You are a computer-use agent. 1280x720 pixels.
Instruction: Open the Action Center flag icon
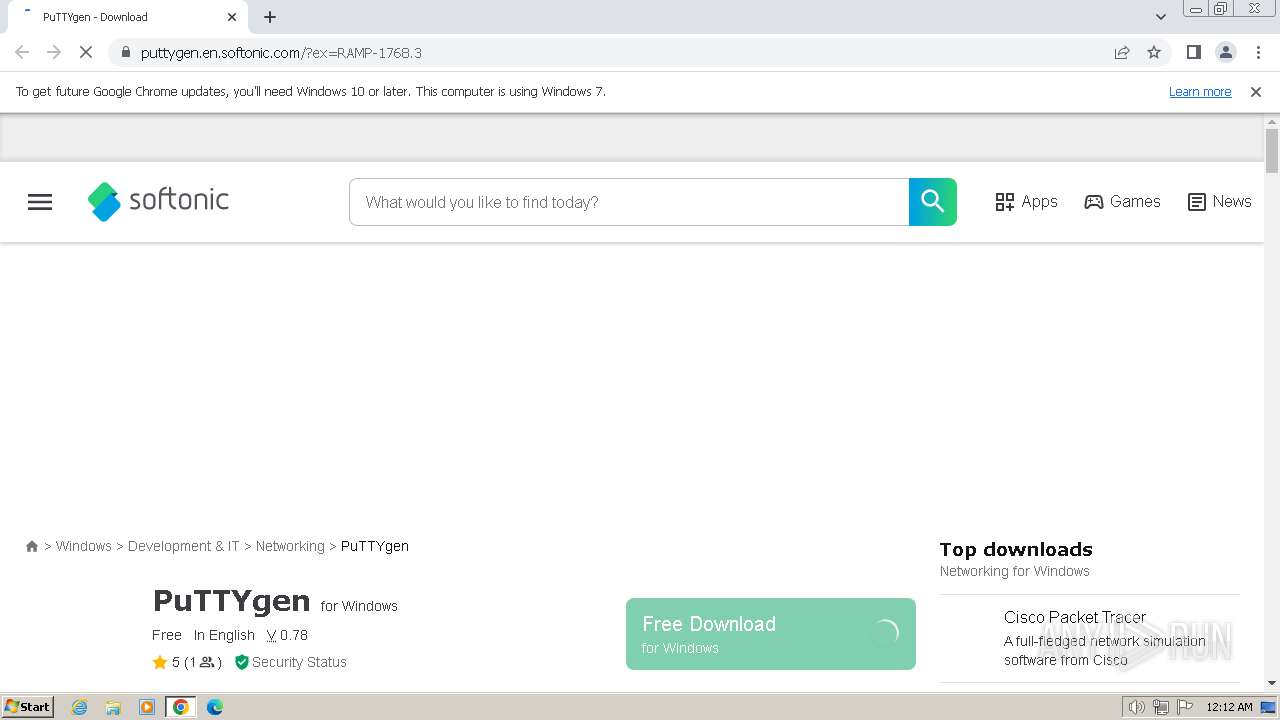pyautogui.click(x=1184, y=707)
